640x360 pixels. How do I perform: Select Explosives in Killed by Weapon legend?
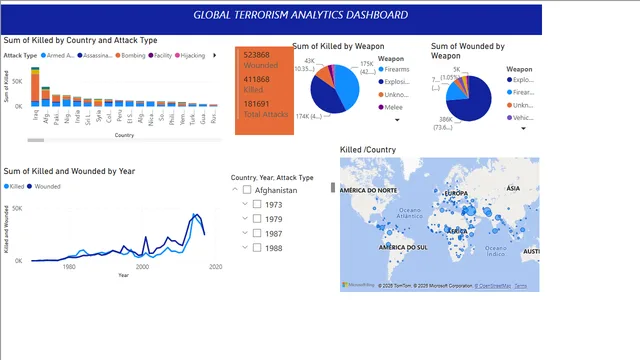coord(393,82)
